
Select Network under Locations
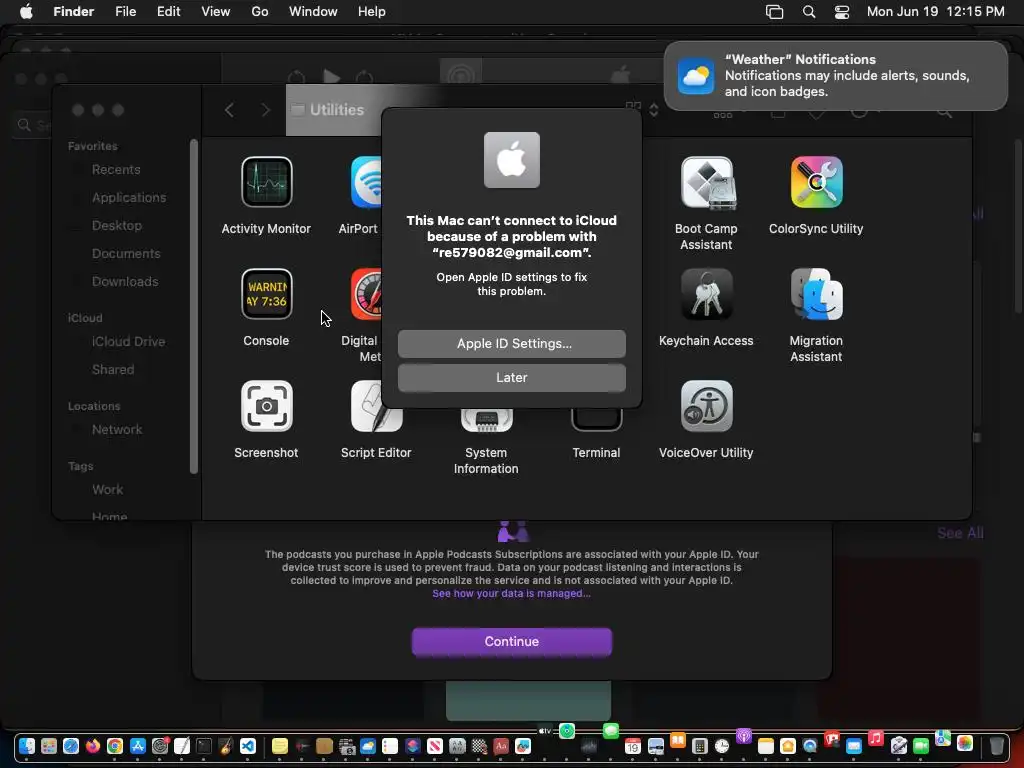pyautogui.click(x=117, y=430)
